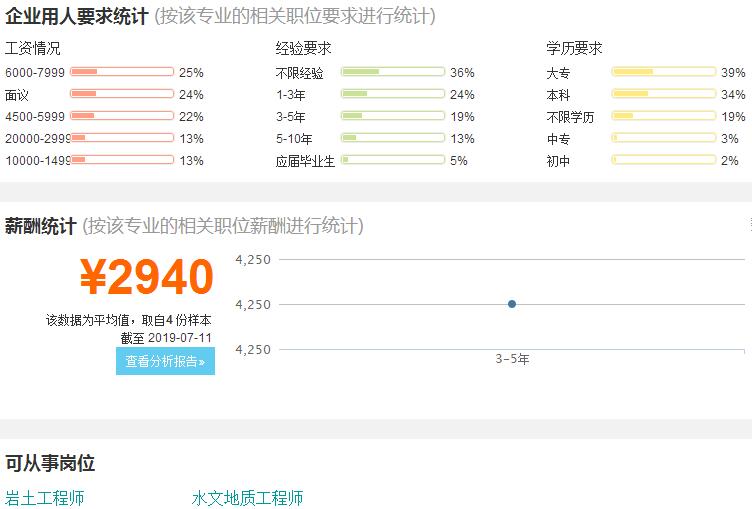The height and width of the screenshot is (509, 752).
Task: Click the 应届毕业生 experience bar
Action: 393,160
